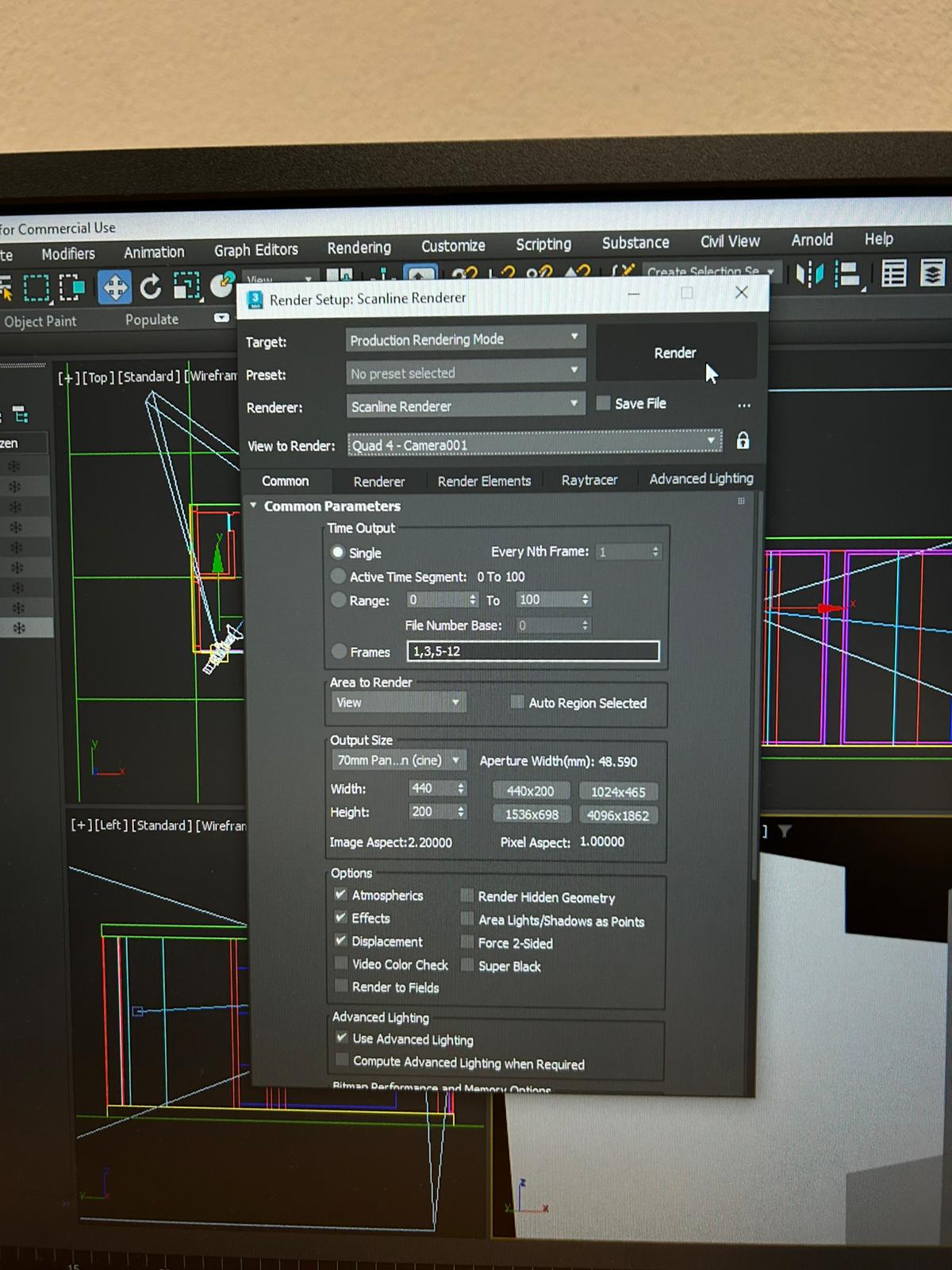Uncheck the Atmospherics option
Viewport: 952px width, 1270px height.
[x=340, y=894]
